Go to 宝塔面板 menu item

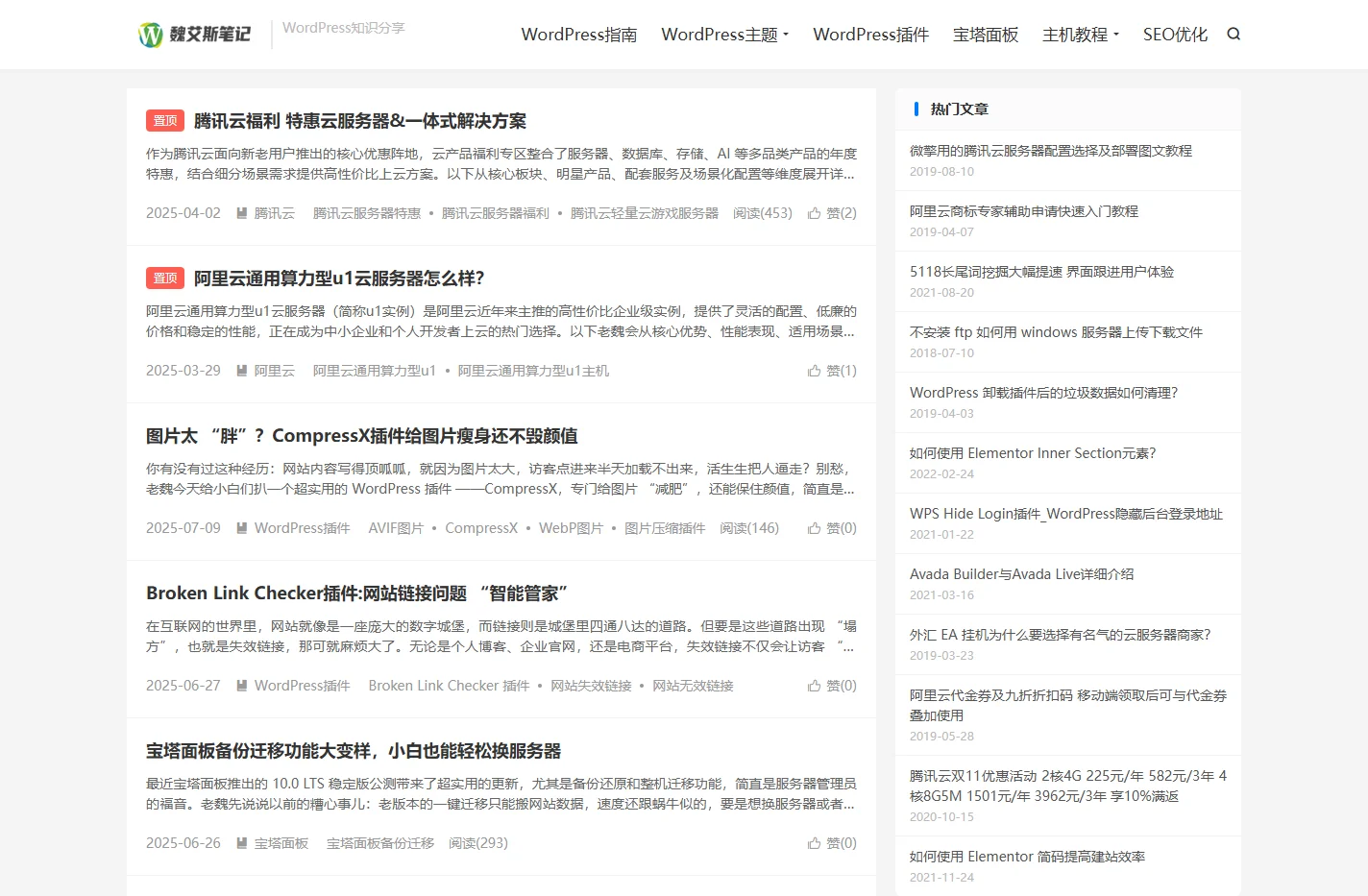pyautogui.click(x=986, y=35)
